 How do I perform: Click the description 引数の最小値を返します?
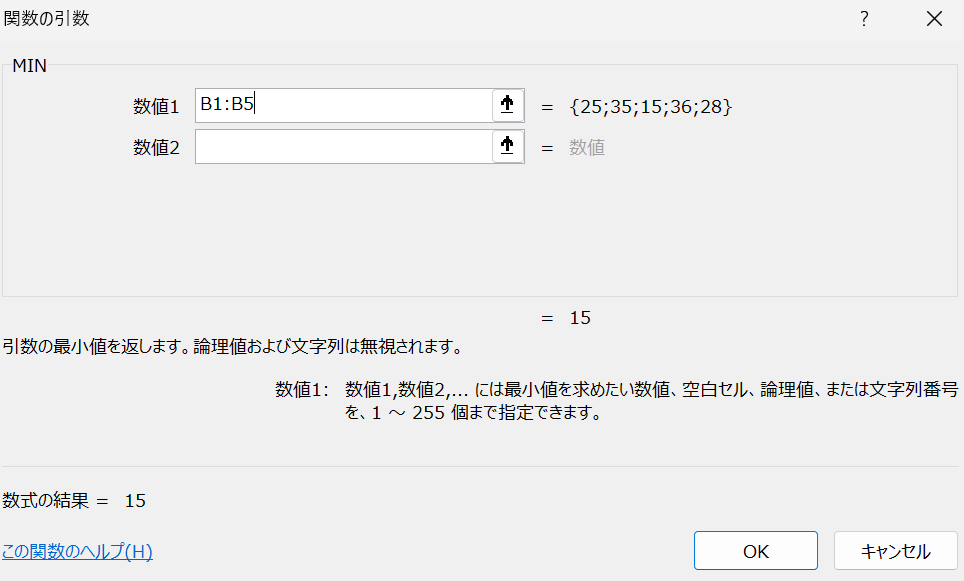[x=232, y=348]
